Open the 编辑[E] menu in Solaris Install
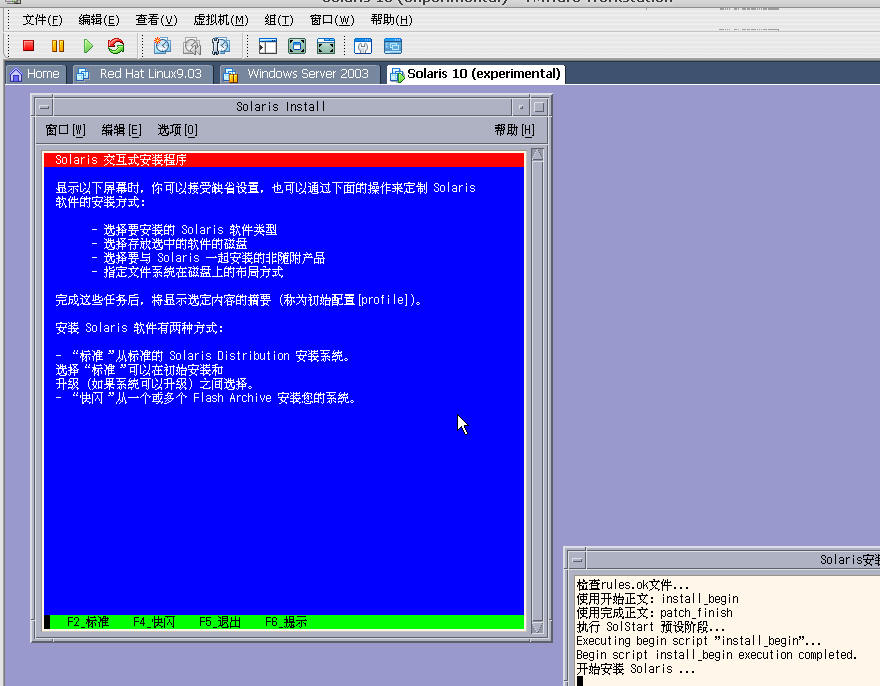 click(121, 130)
